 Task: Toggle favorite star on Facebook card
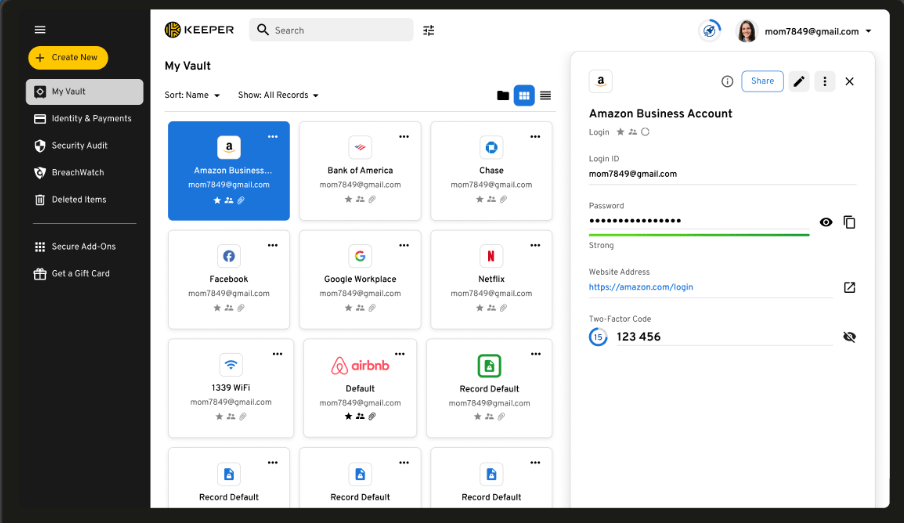tap(217, 308)
